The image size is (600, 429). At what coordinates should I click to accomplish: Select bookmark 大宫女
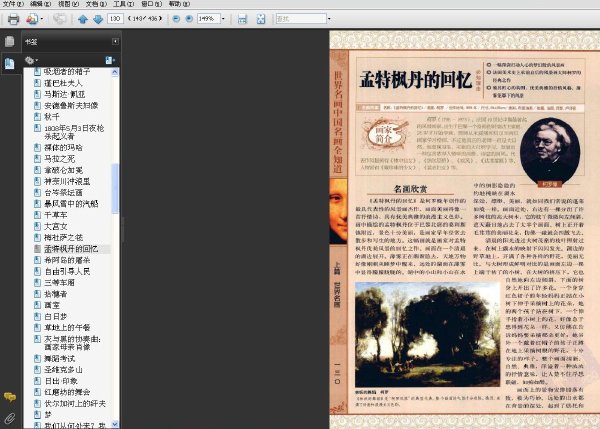pos(55,226)
